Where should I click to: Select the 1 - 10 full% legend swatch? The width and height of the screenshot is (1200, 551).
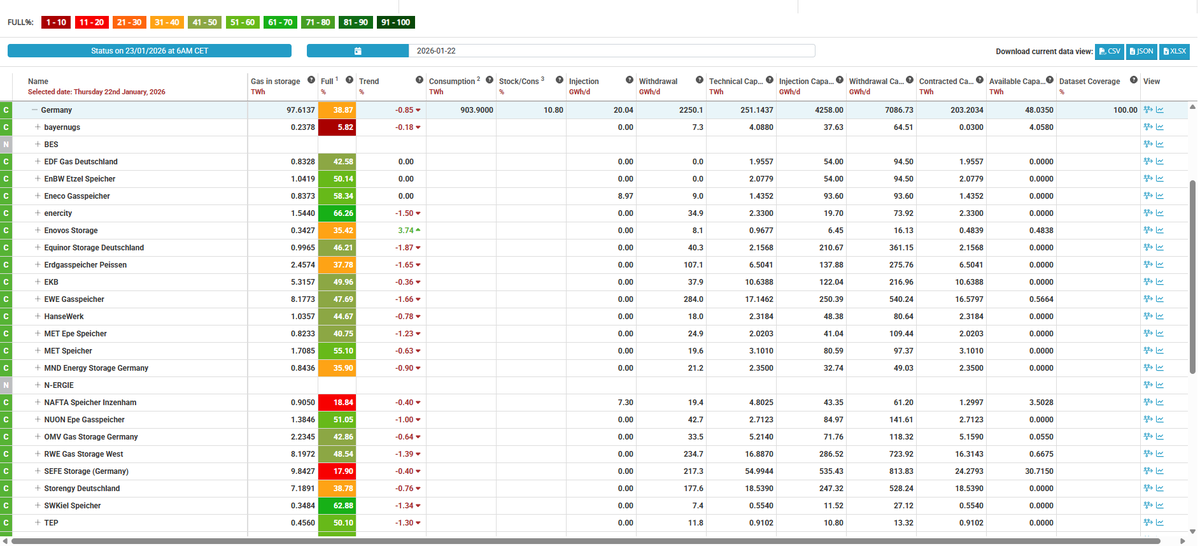pos(55,22)
